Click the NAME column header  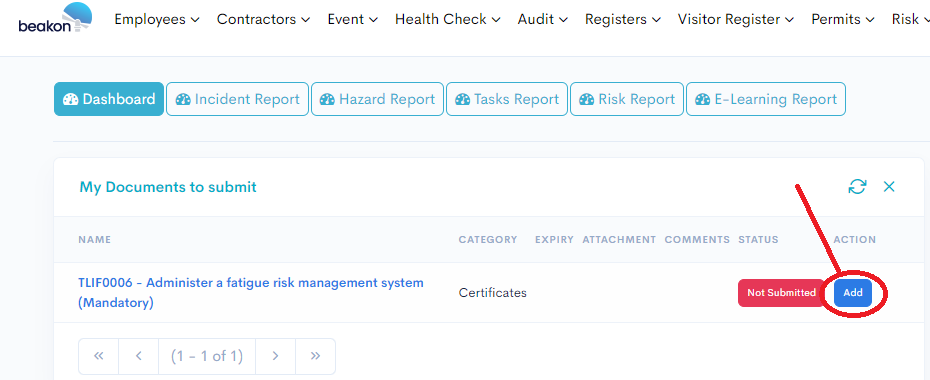click(94, 240)
